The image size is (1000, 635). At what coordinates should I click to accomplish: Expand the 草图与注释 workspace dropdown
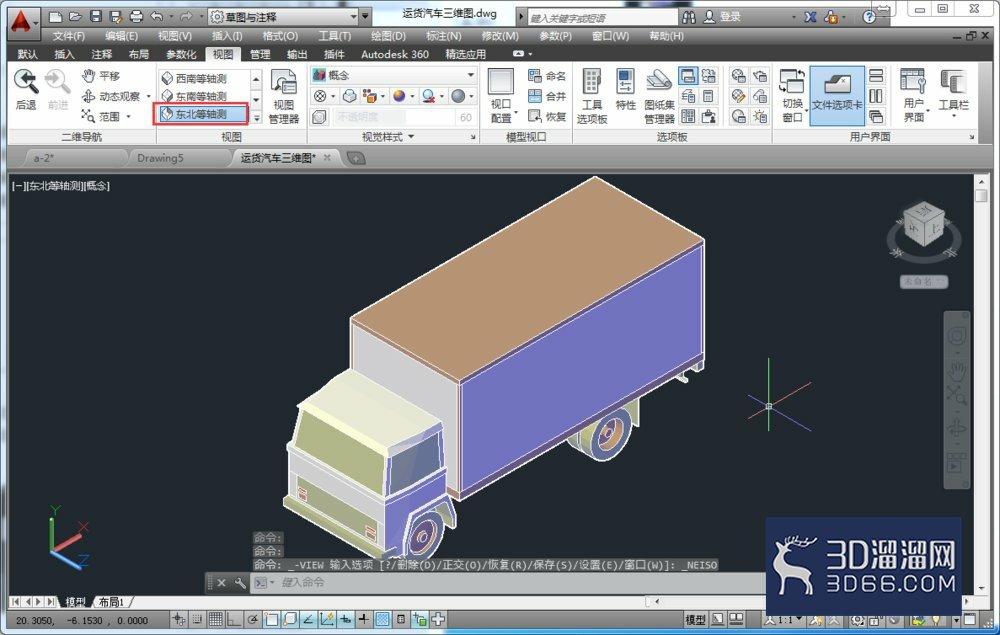(x=284, y=17)
